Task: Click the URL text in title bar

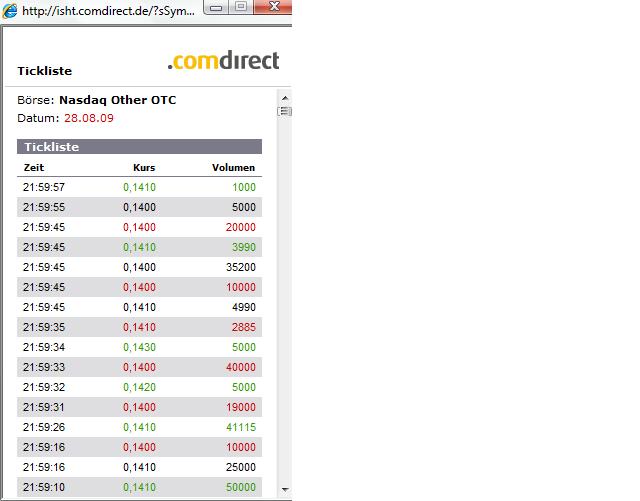Action: [108, 11]
